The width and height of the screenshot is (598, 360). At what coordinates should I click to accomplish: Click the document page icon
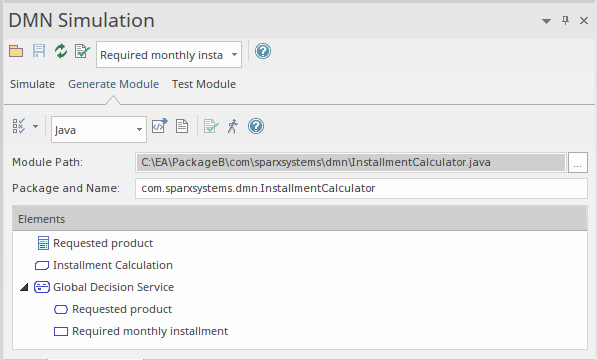[182, 126]
